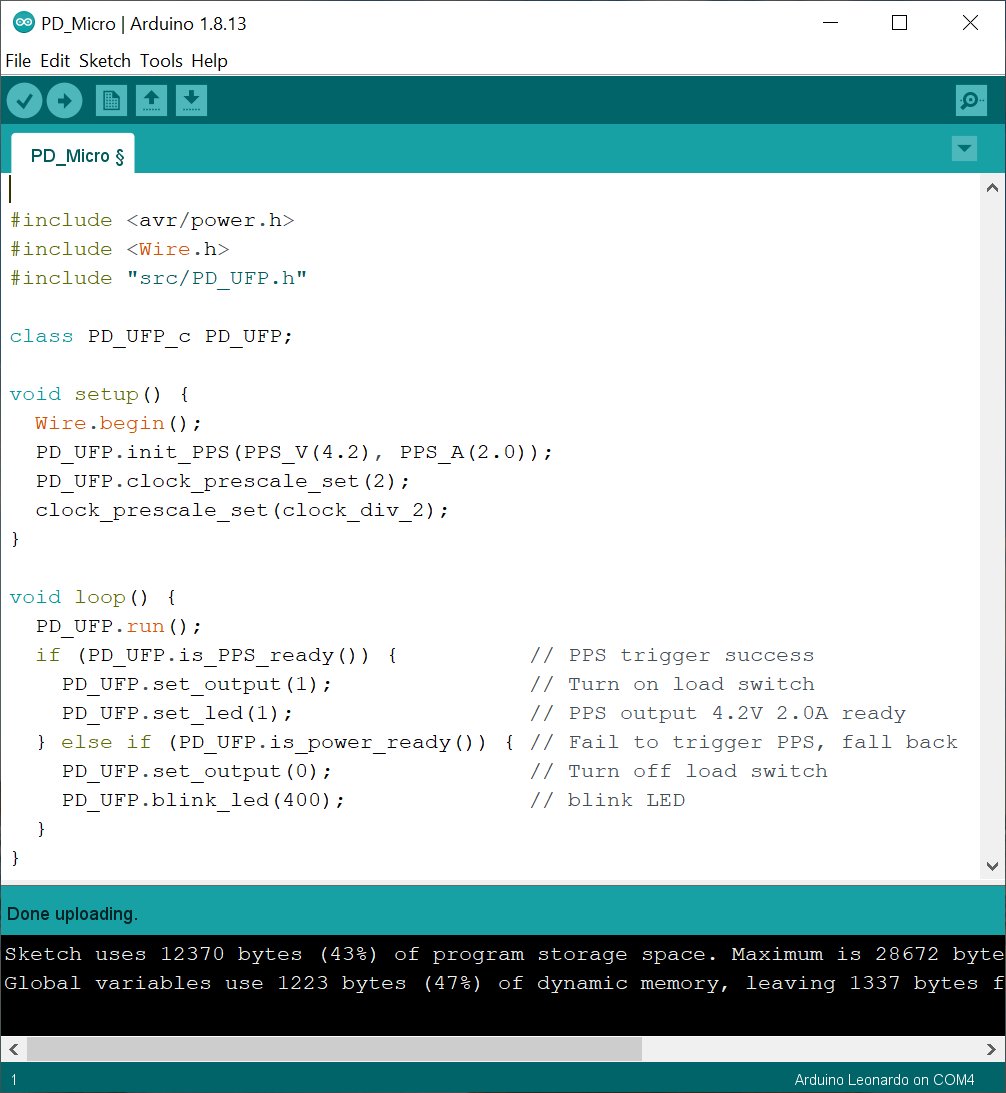
Task: Maximize the Arduino window
Action: (899, 23)
